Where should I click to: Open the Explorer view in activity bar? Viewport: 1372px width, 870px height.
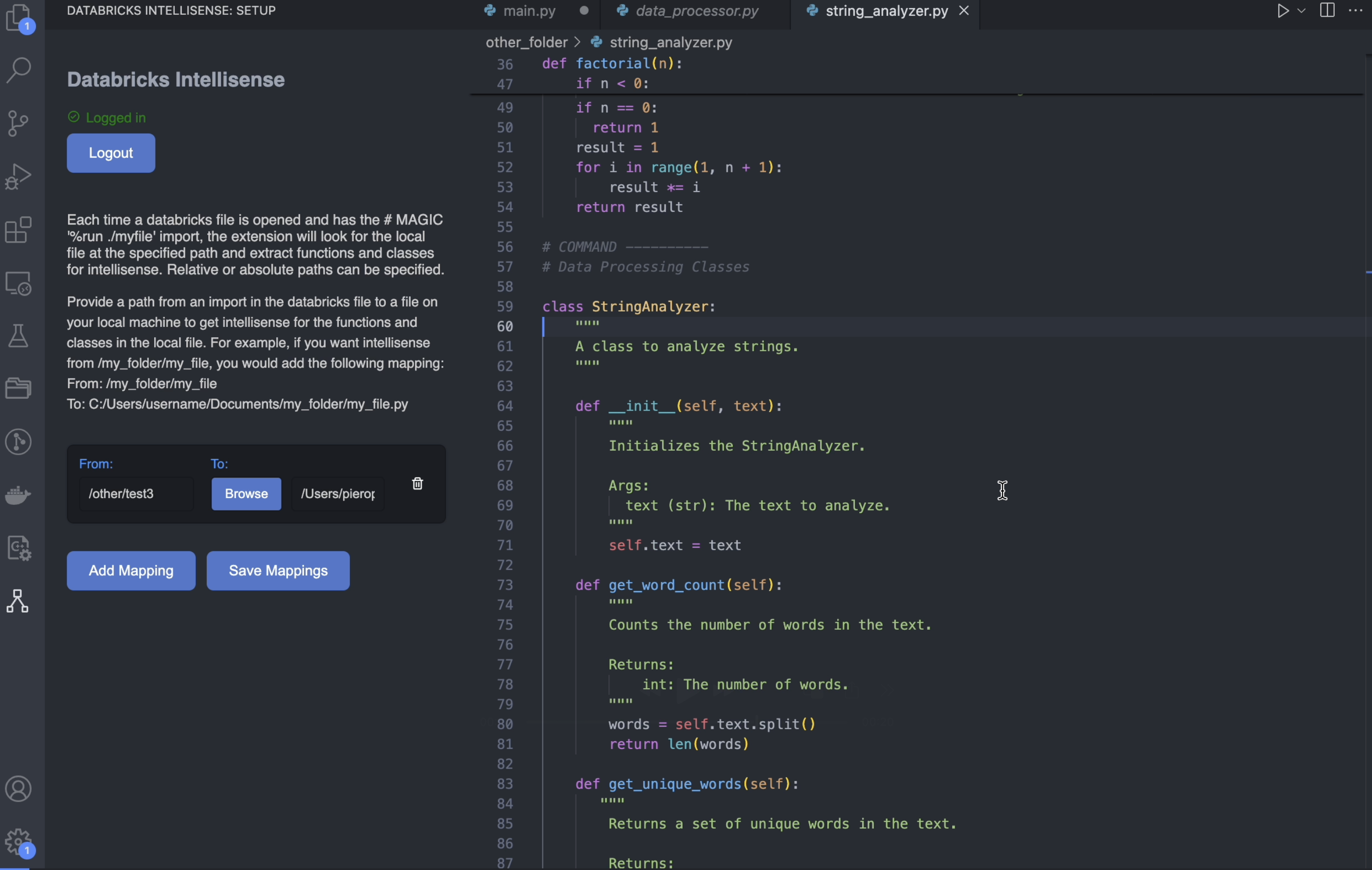pyautogui.click(x=19, y=17)
